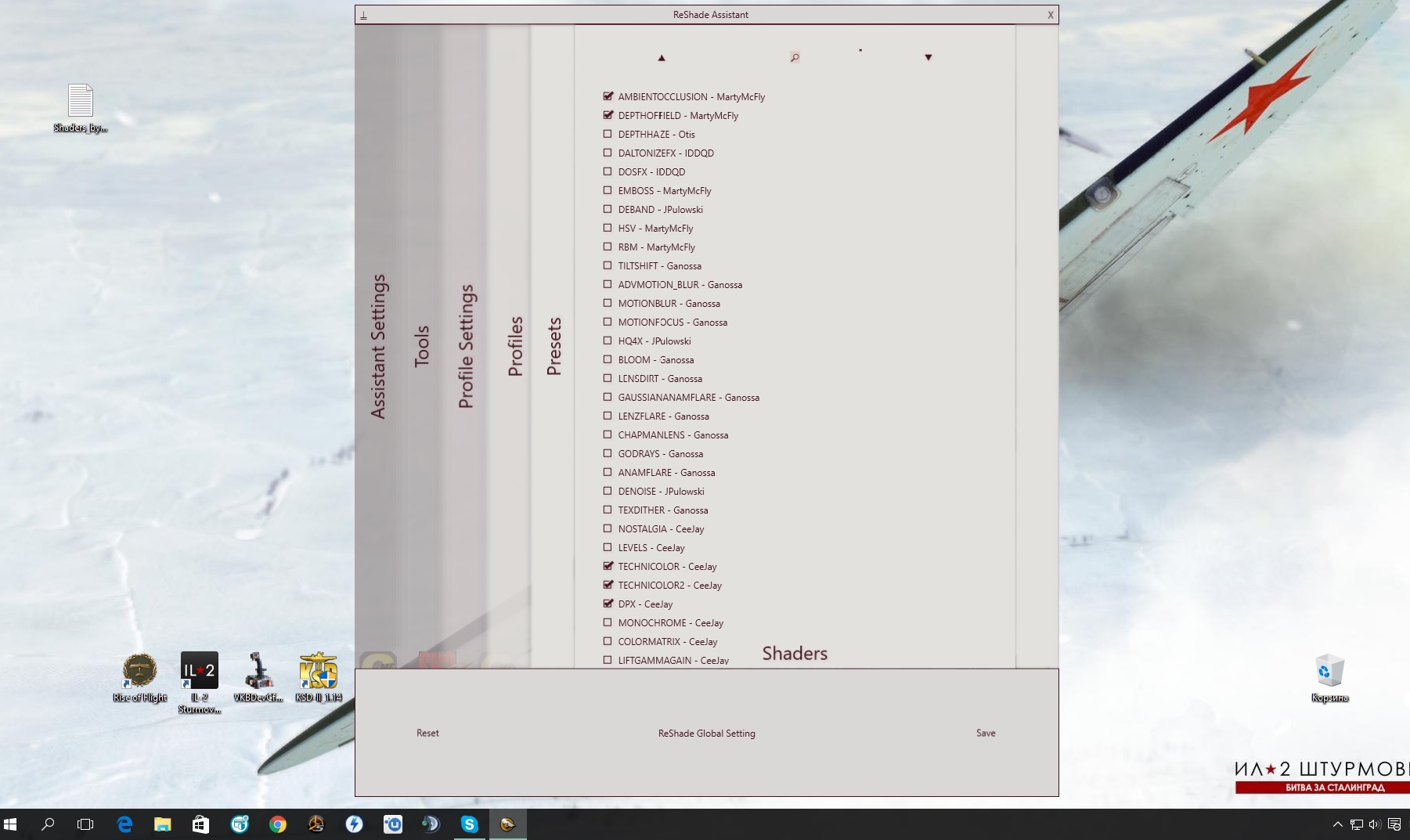Uncheck DEPTHOFFIELD - MartyMcFly shader
This screenshot has width=1410, height=840.
point(608,115)
